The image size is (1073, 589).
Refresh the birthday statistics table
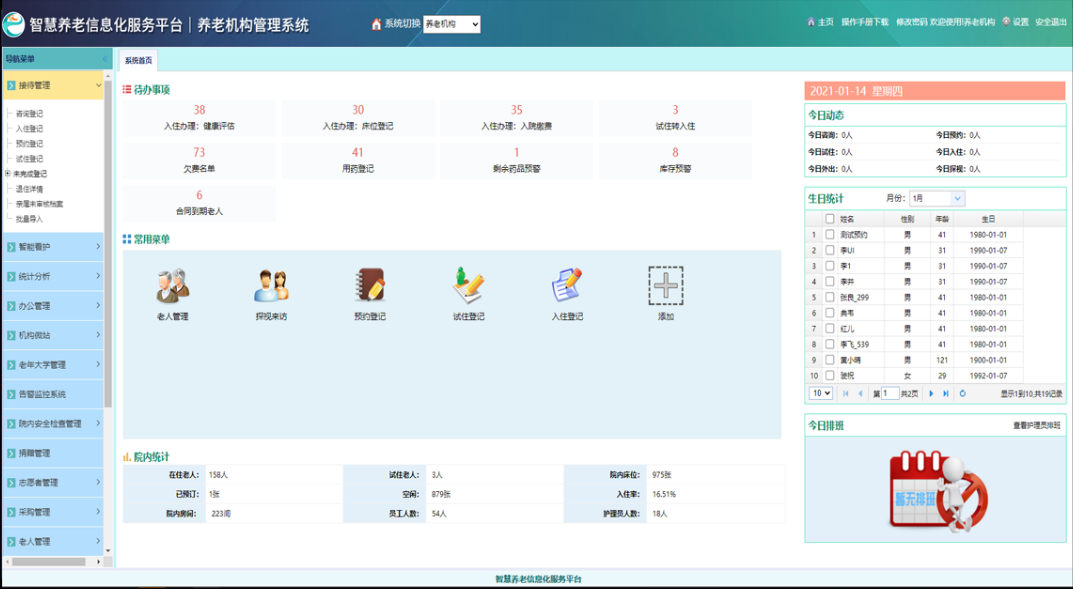click(963, 393)
